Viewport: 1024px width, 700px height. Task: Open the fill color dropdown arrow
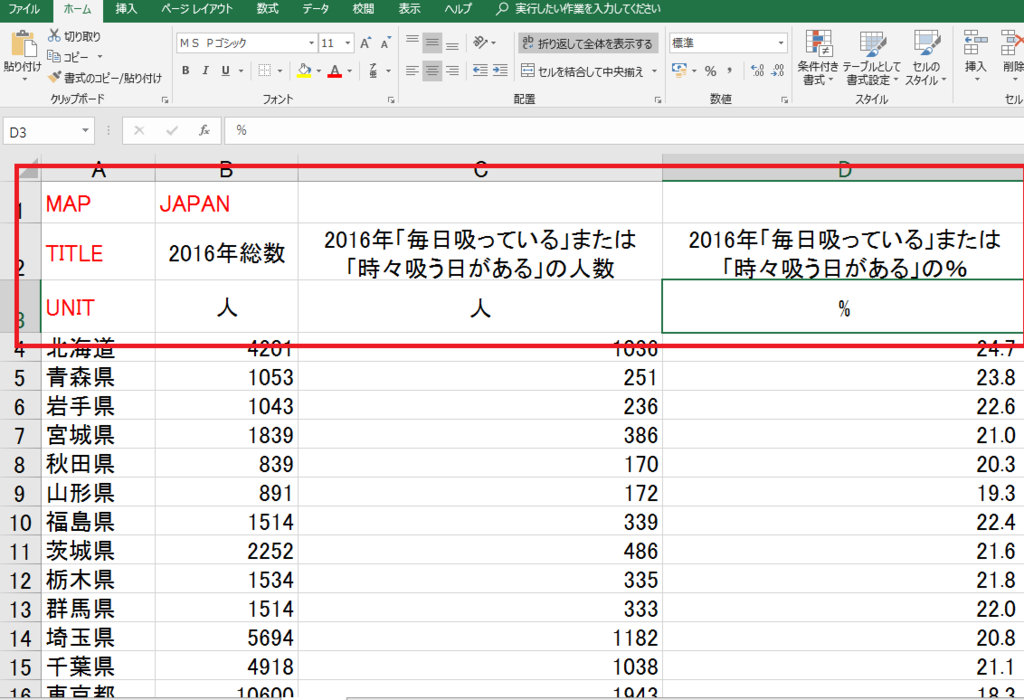318,69
